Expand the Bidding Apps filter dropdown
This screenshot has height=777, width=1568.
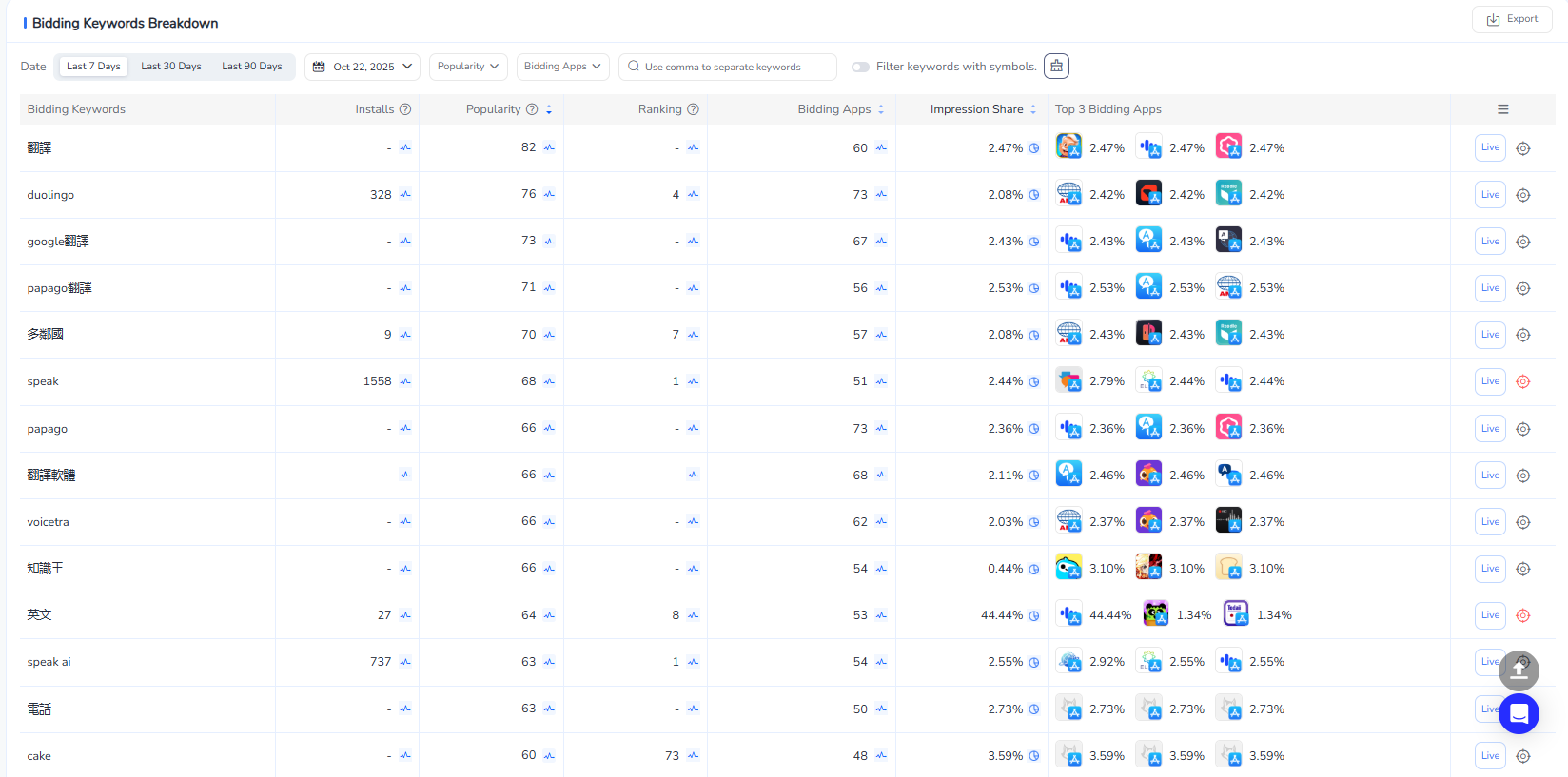pyautogui.click(x=562, y=67)
